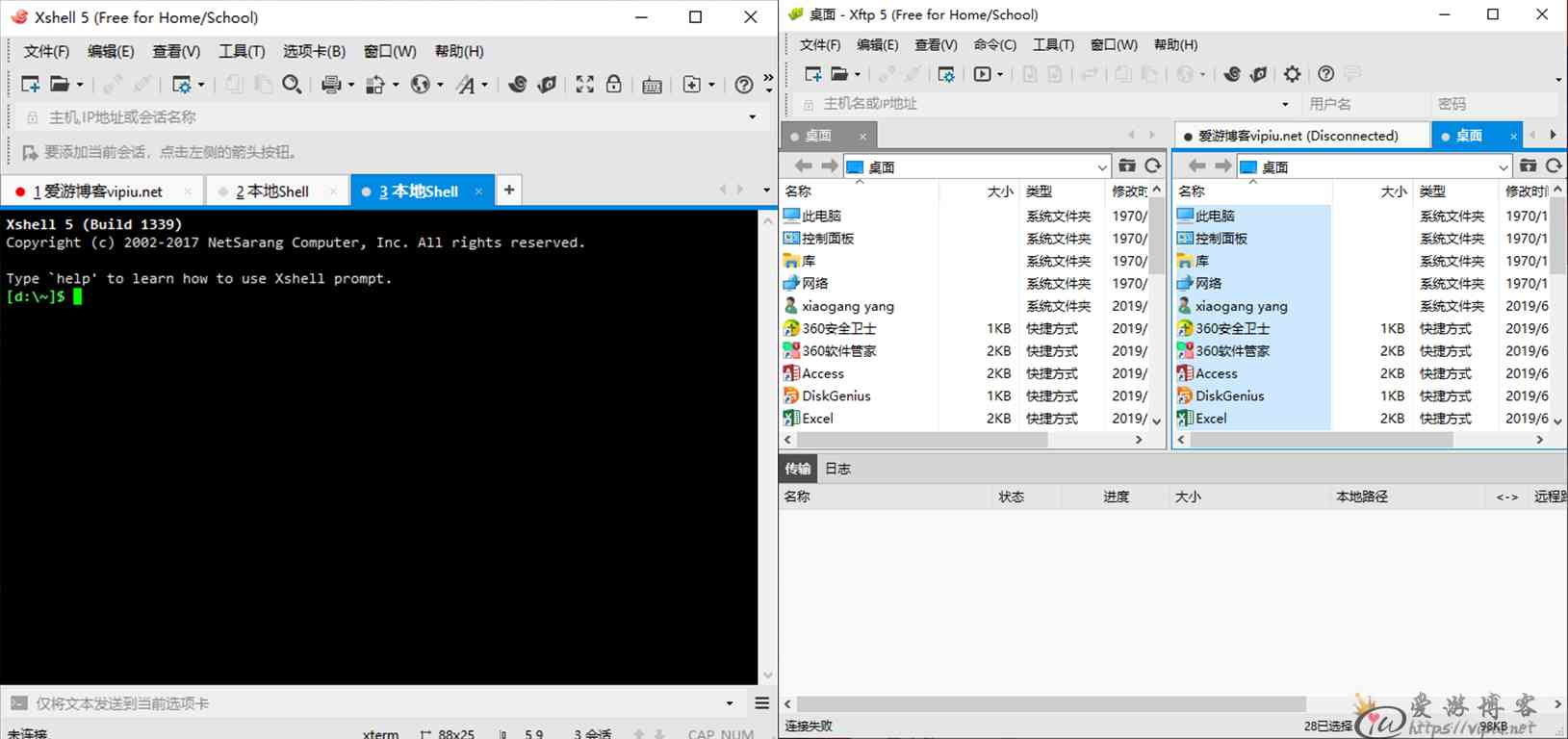This screenshot has height=739, width=1568.
Task: Open session properties icon in Xshell toolbar
Action: pos(181,85)
